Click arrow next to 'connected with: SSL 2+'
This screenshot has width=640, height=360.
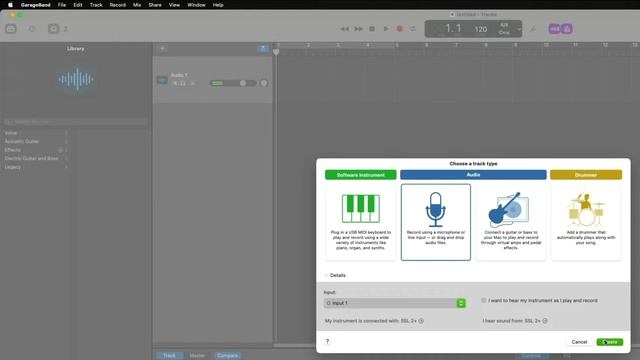click(421, 321)
